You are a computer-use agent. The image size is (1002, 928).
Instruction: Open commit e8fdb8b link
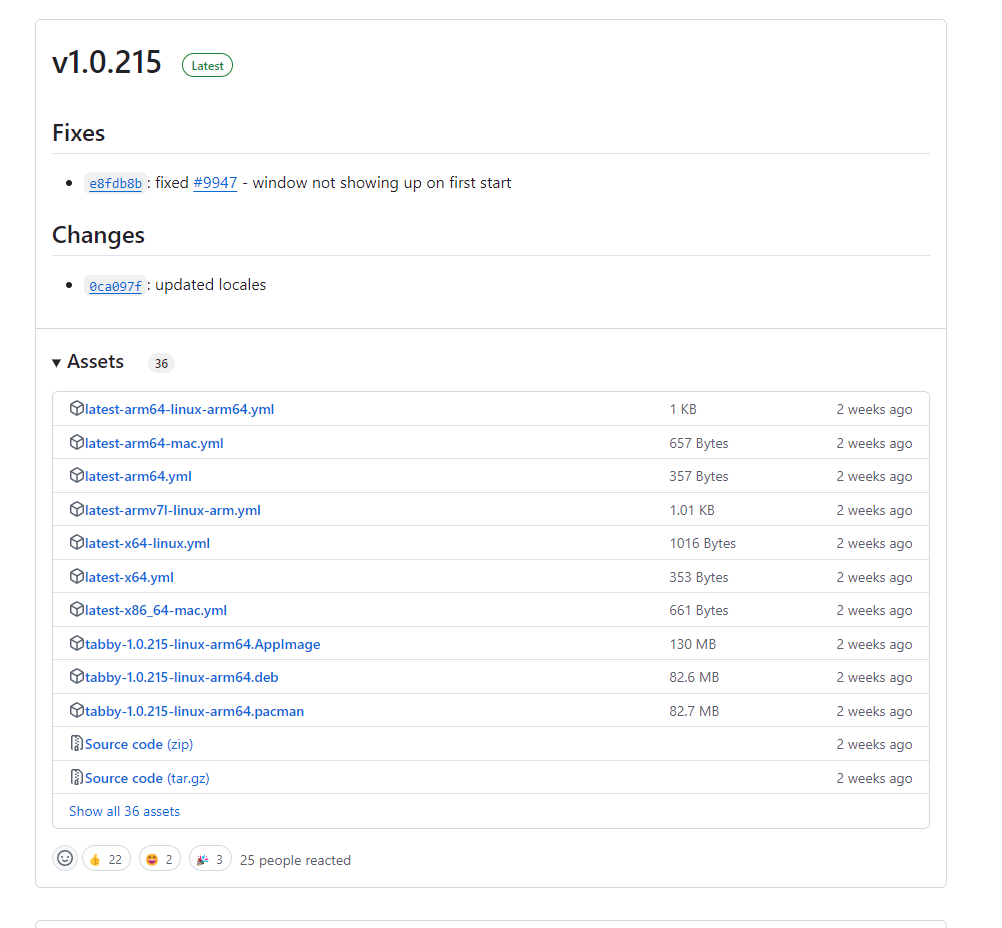pyautogui.click(x=116, y=183)
